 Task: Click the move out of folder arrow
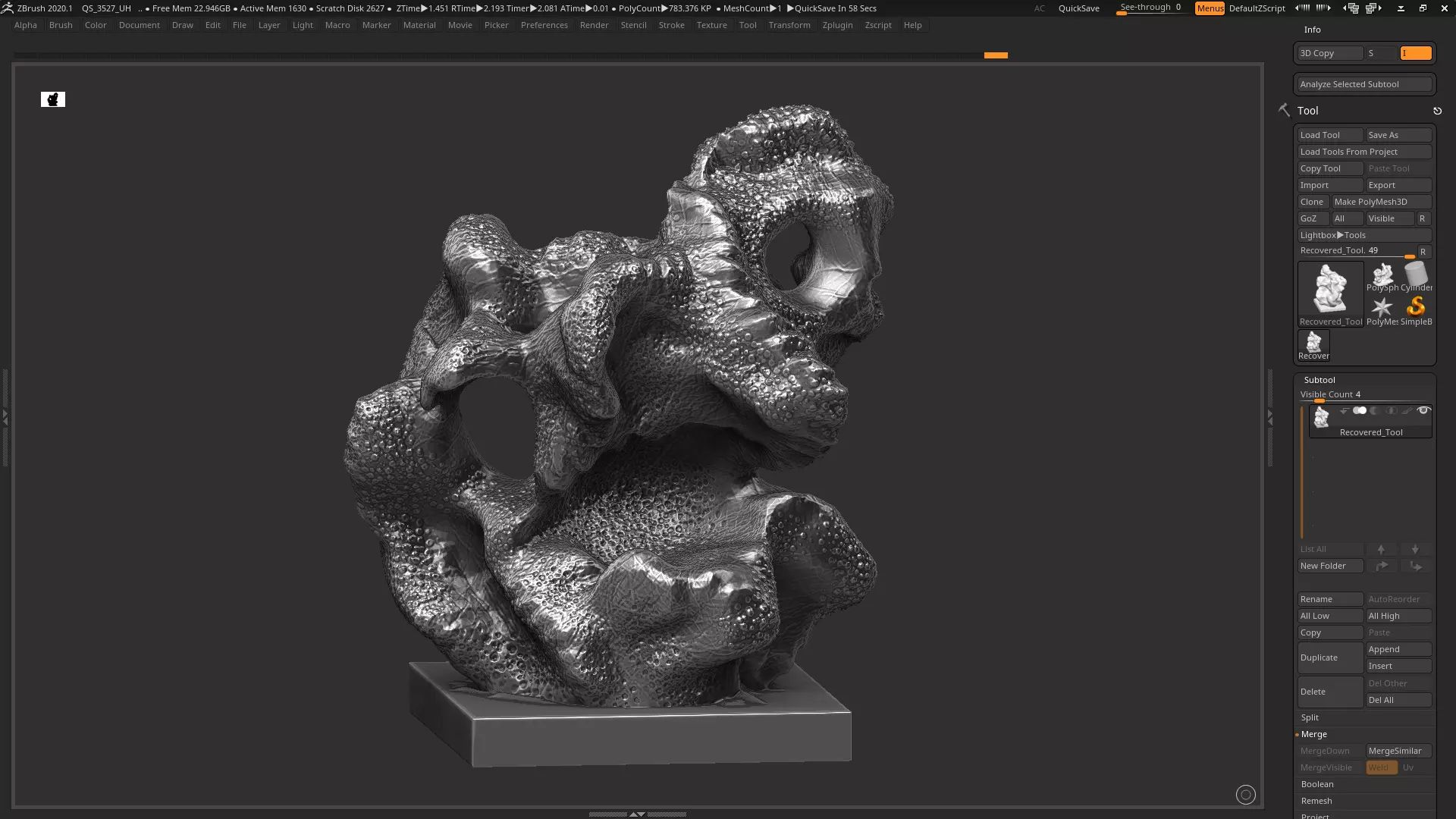1415,566
